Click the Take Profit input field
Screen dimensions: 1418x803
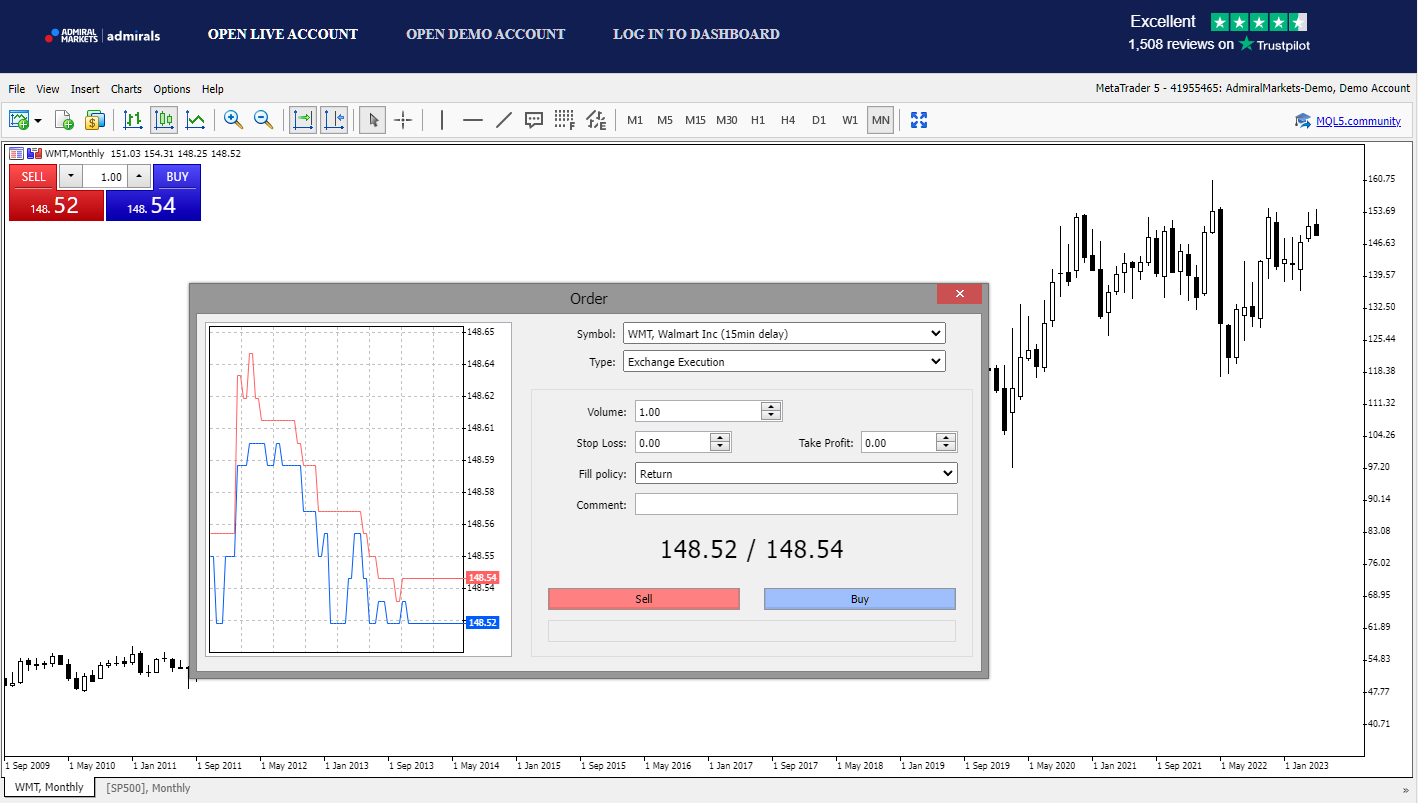(x=898, y=442)
